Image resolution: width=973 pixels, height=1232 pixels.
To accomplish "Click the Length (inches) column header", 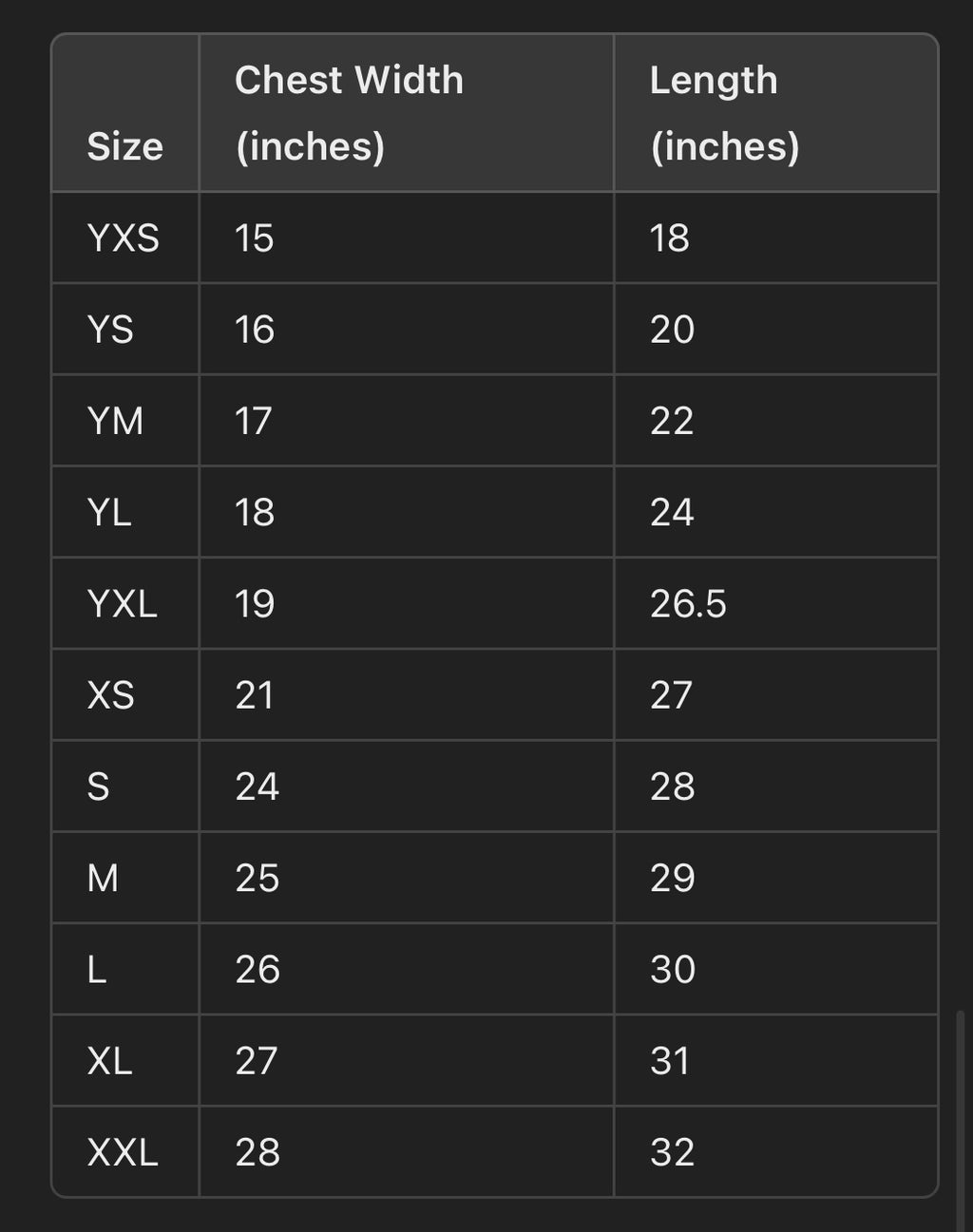I will pyautogui.click(x=724, y=113).
